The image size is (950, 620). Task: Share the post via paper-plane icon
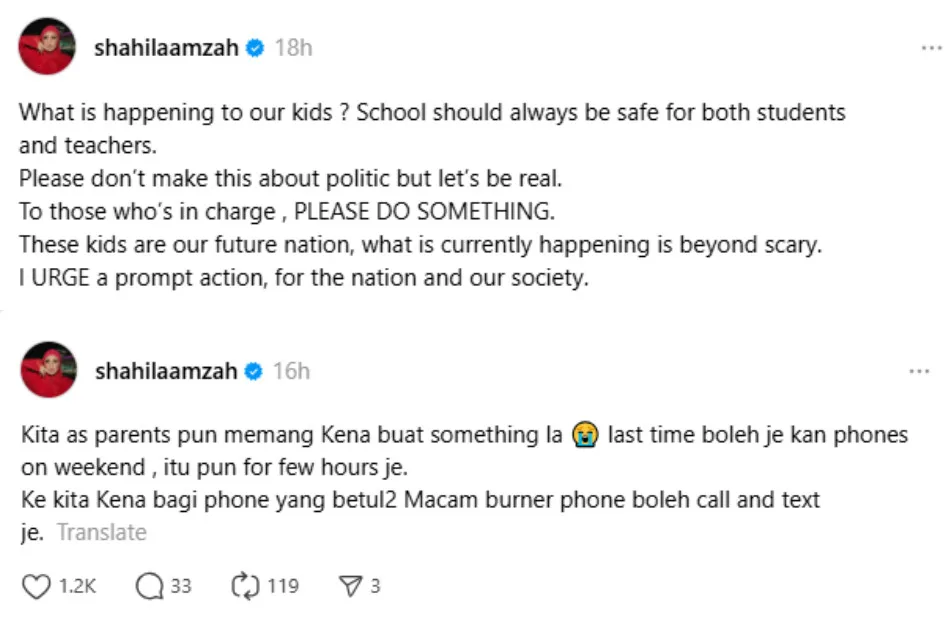pyautogui.click(x=349, y=586)
